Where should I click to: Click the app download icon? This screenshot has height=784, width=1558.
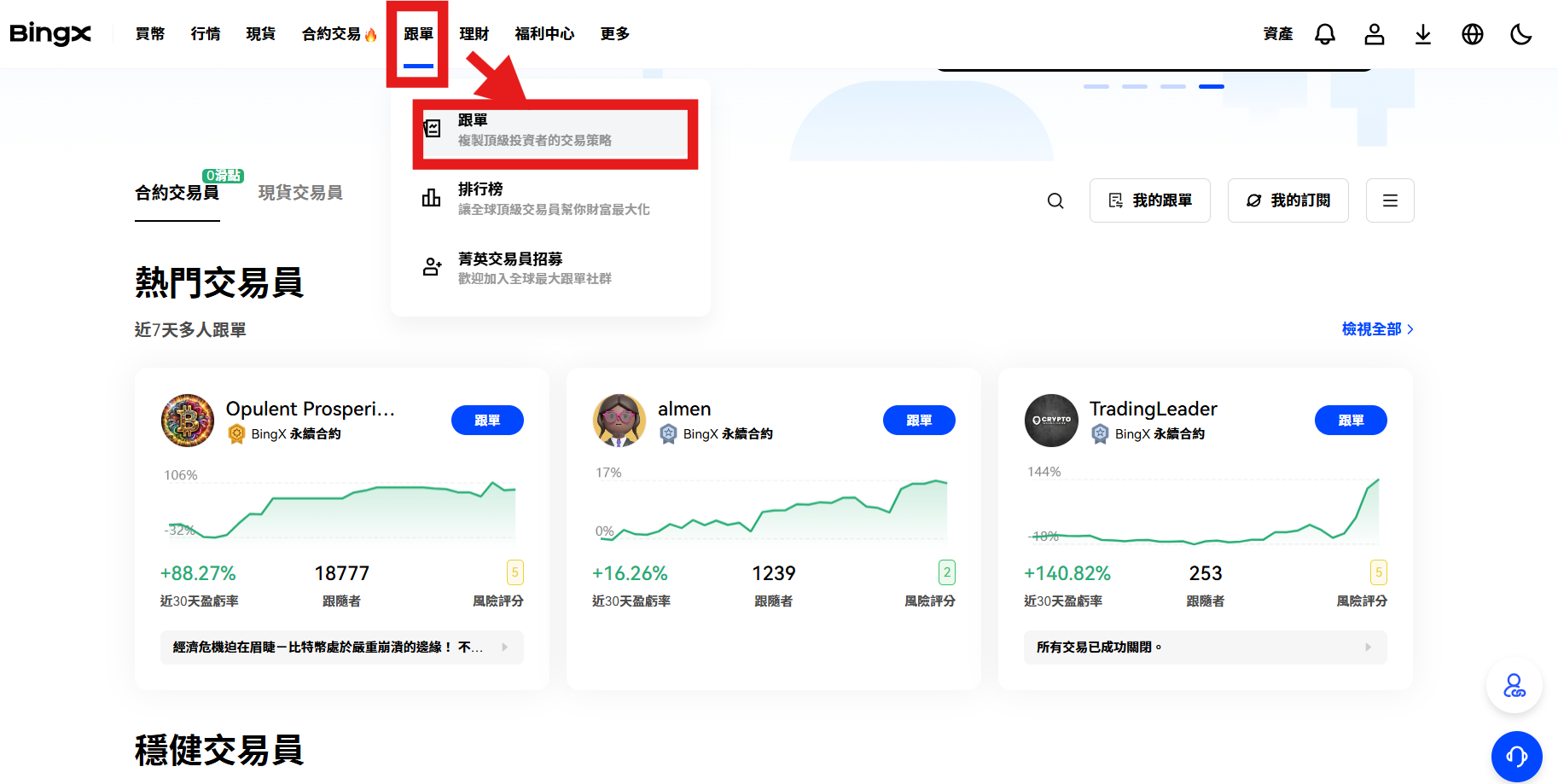(x=1422, y=34)
